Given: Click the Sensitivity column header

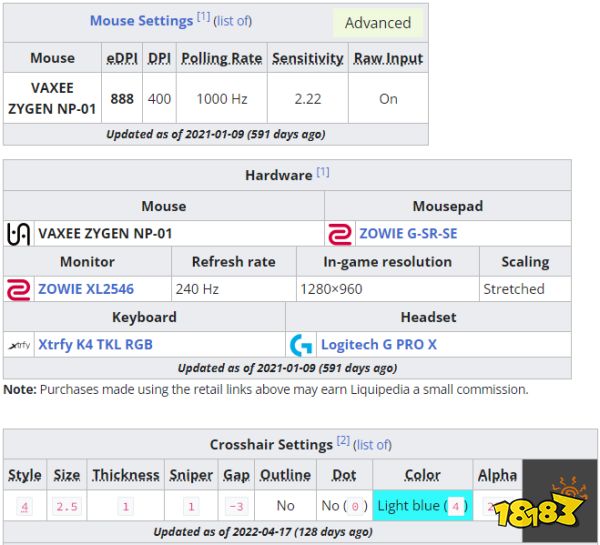Looking at the screenshot, I should coord(308,58).
